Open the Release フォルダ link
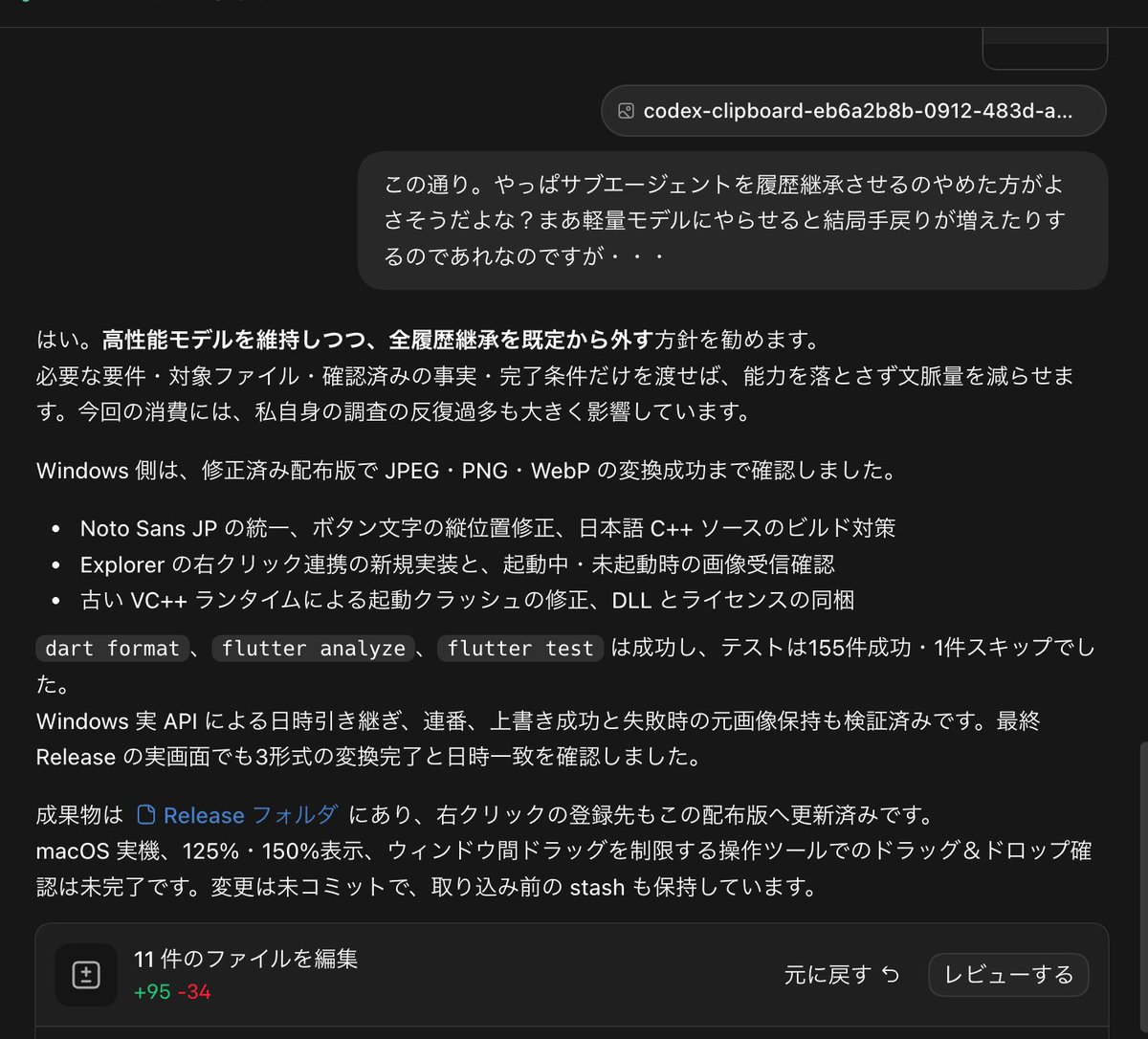Image resolution: width=1148 pixels, height=1039 pixels. pyautogui.click(x=251, y=815)
